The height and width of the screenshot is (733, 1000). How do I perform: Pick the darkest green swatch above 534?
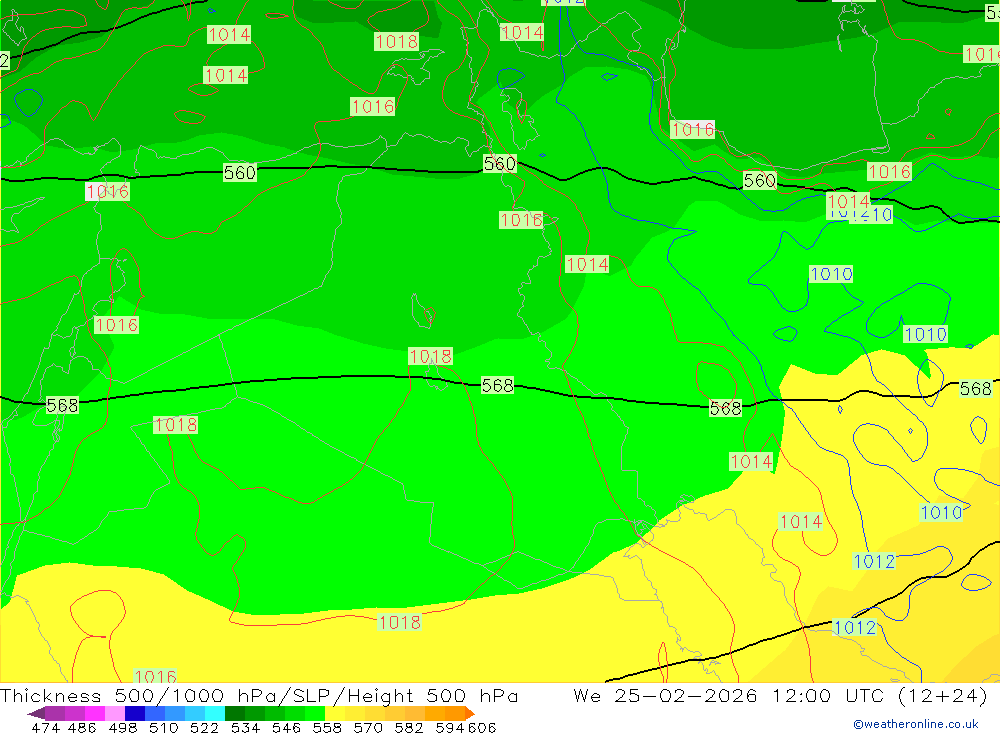(235, 713)
